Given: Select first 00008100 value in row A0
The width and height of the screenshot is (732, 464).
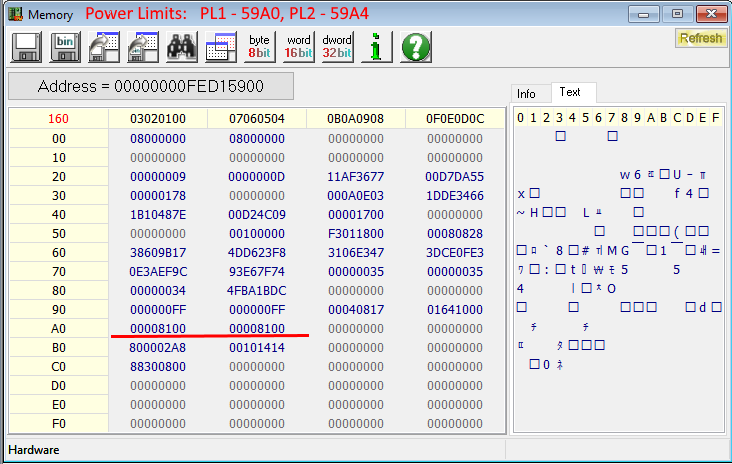Looking at the screenshot, I should click(158, 328).
